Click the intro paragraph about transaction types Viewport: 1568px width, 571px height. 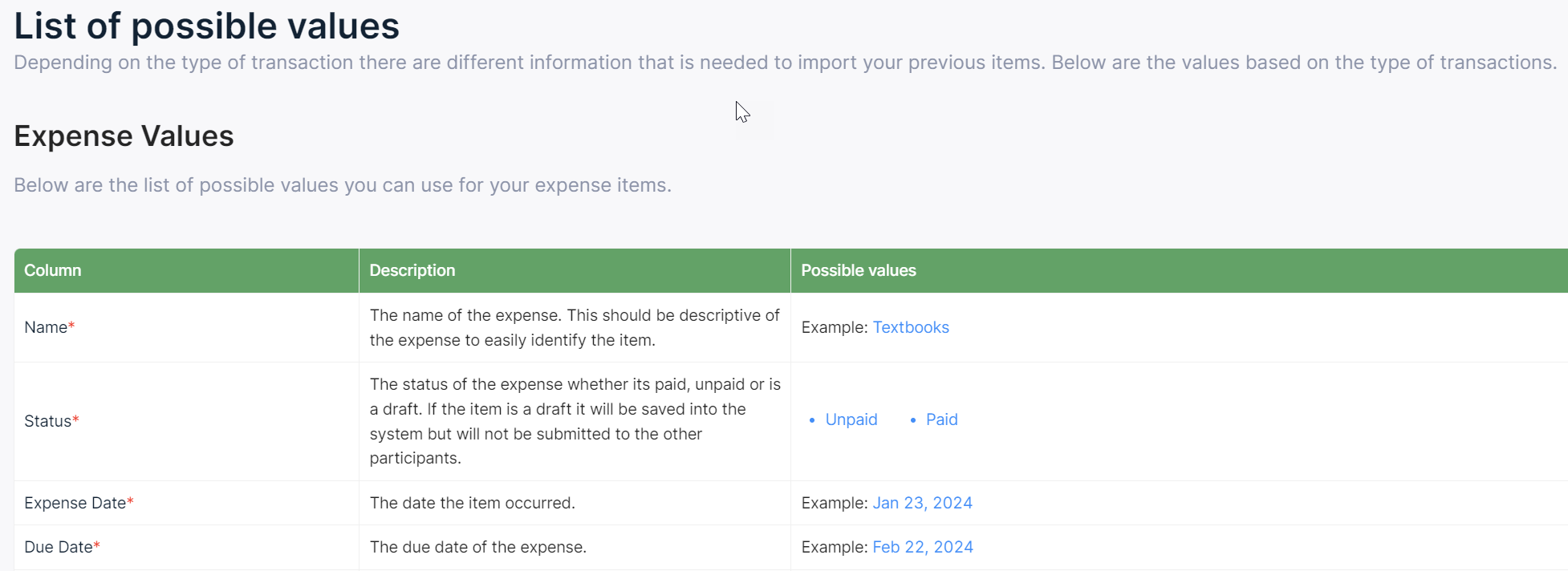784,63
